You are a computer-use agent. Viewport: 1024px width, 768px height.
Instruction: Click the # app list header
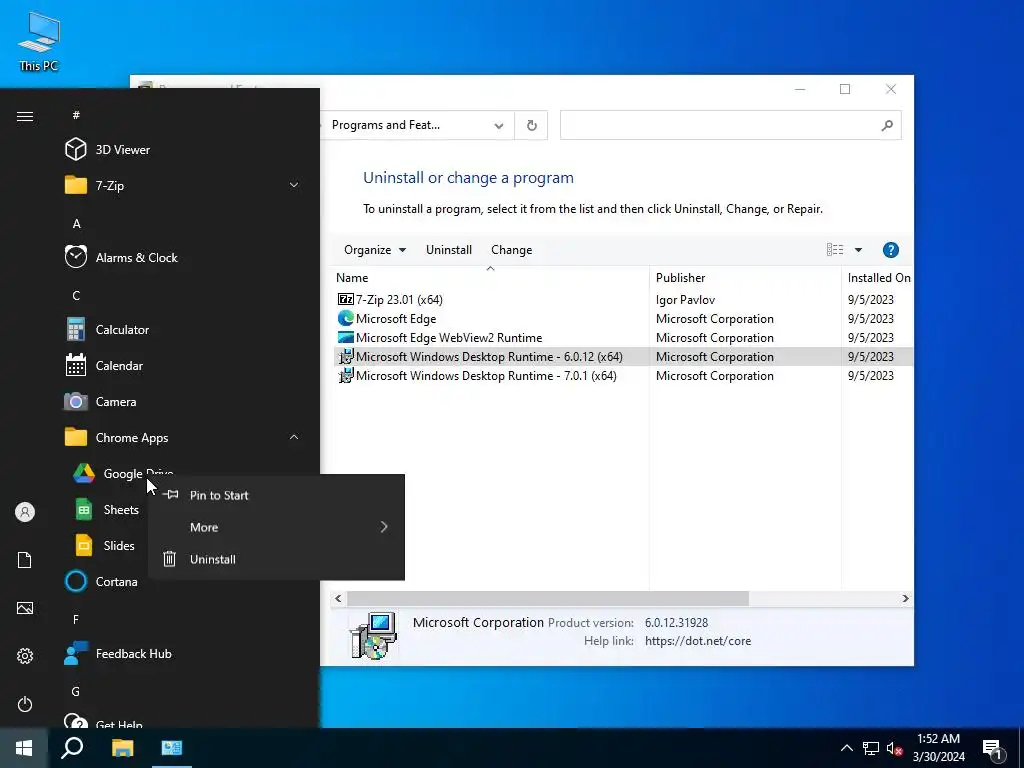point(76,115)
